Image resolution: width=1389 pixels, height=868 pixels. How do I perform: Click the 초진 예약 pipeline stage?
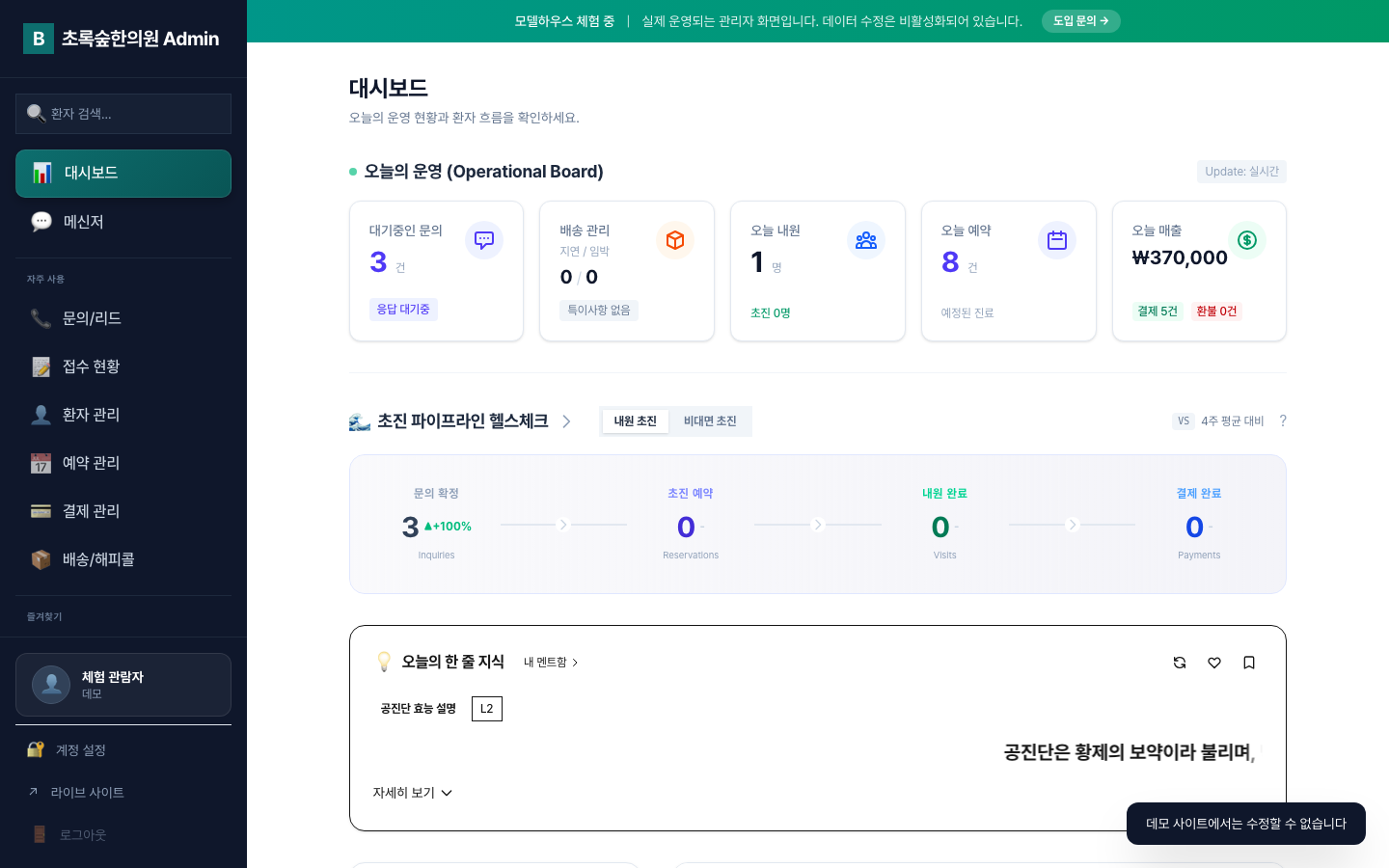point(691,525)
